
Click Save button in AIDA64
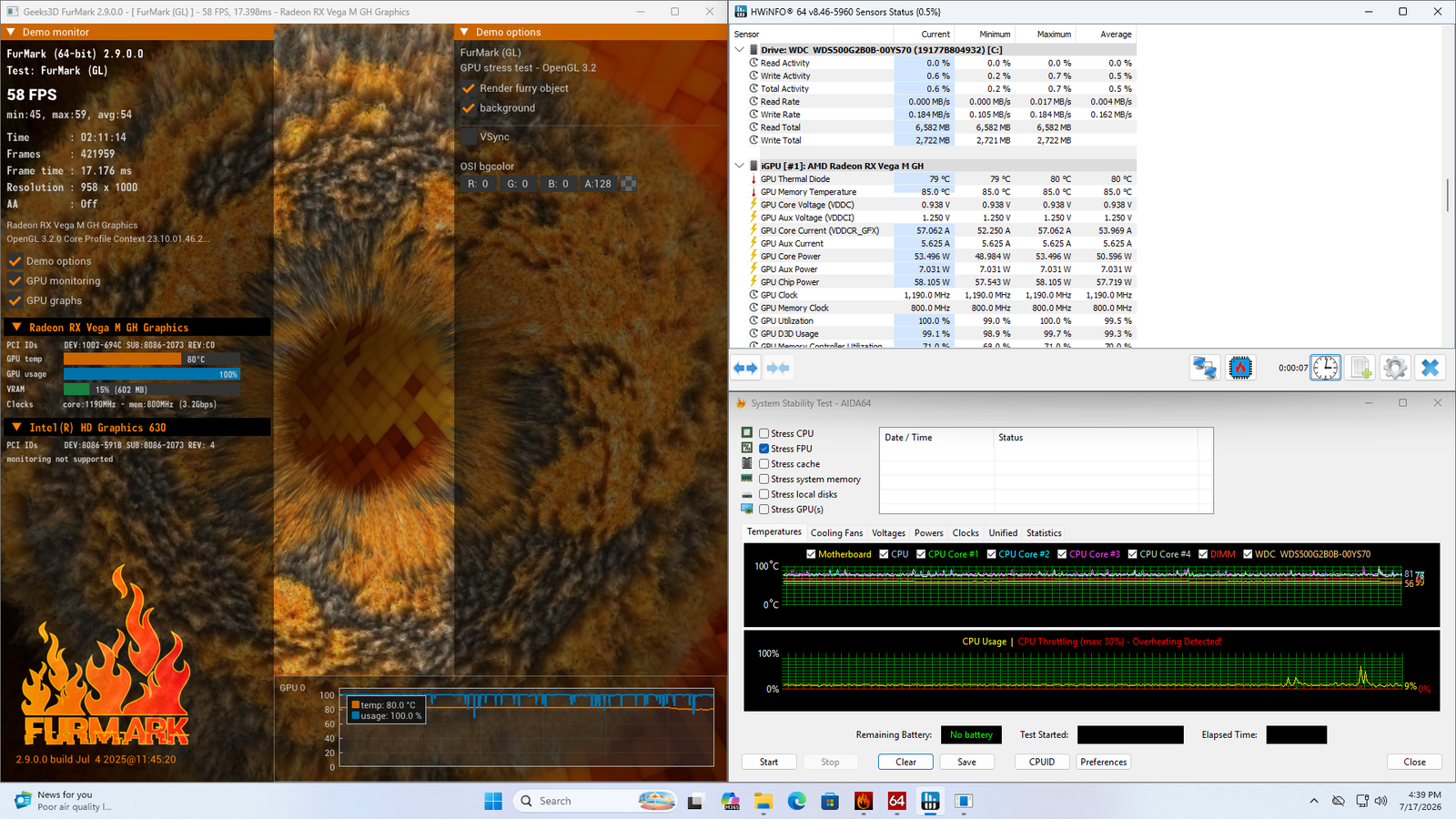[x=966, y=763]
